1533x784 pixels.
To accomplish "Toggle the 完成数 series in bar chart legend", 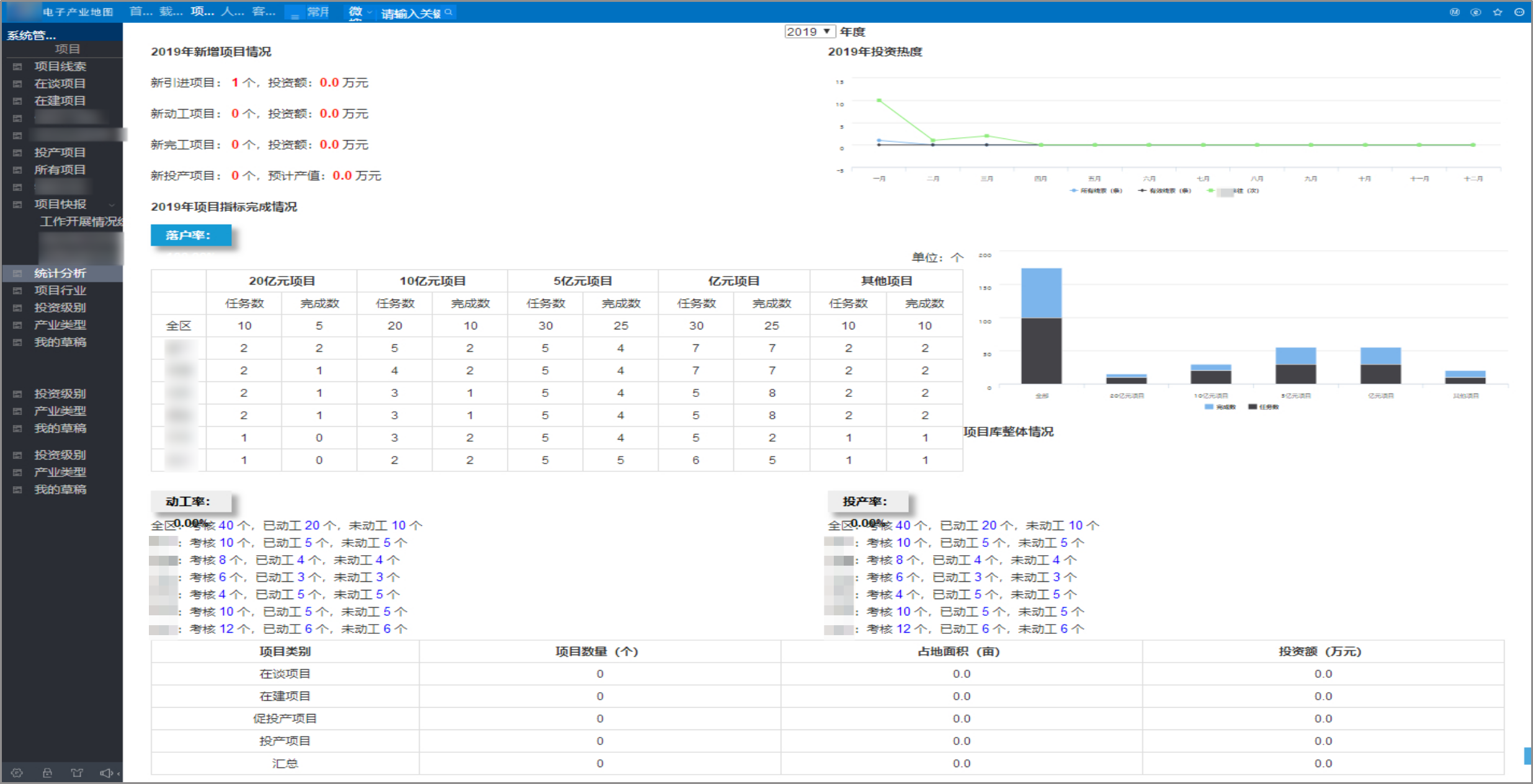I will pos(1220,407).
